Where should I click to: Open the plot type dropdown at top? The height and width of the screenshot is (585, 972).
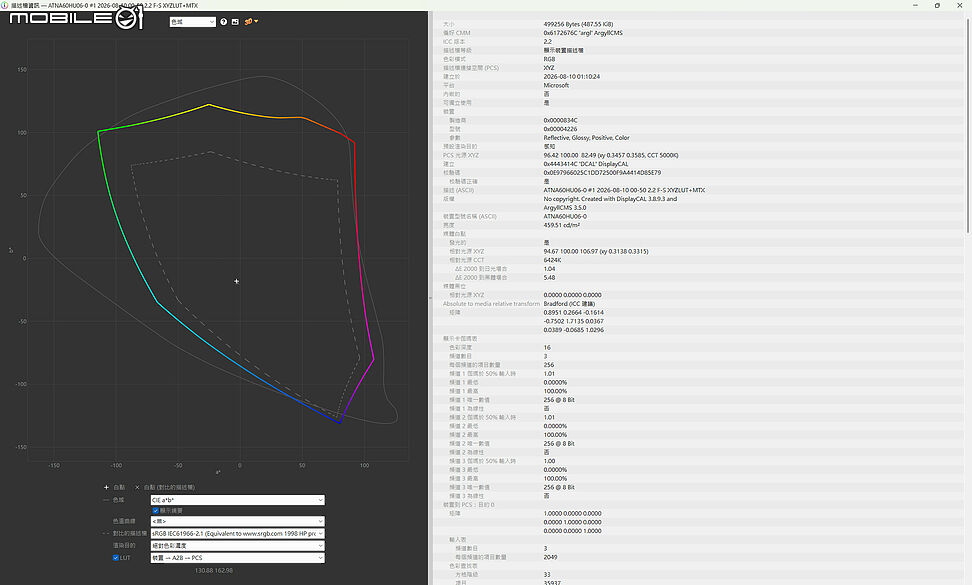coord(192,22)
